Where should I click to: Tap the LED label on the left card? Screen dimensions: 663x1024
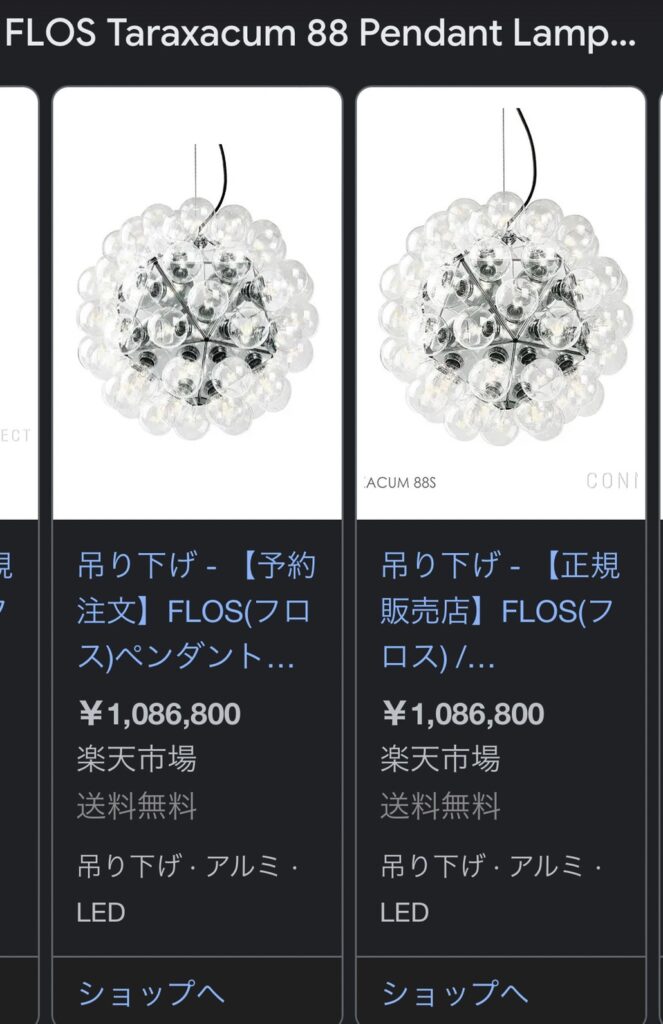[x=101, y=912]
